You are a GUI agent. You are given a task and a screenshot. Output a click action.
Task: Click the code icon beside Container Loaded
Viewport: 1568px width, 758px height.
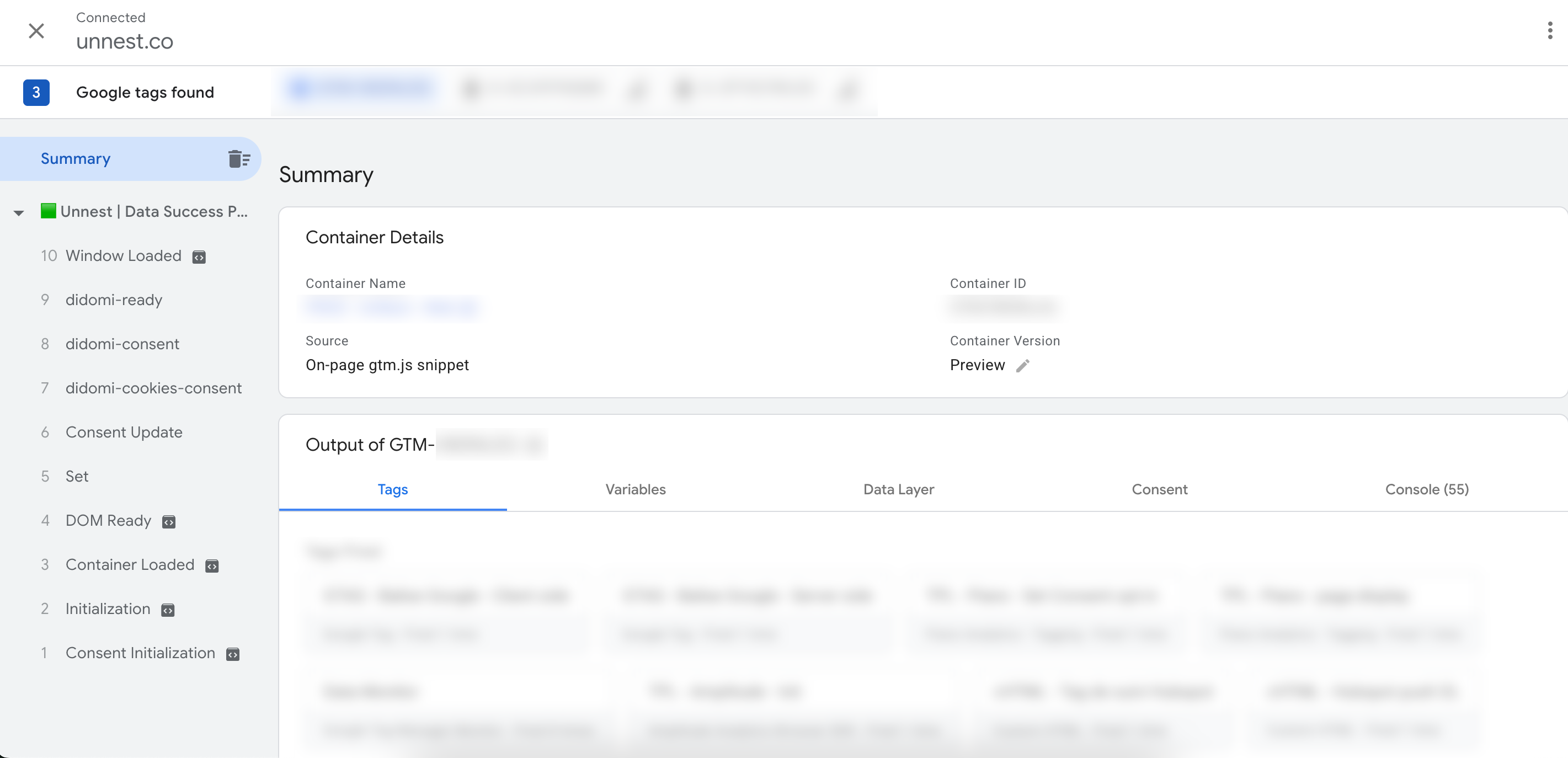coord(211,566)
